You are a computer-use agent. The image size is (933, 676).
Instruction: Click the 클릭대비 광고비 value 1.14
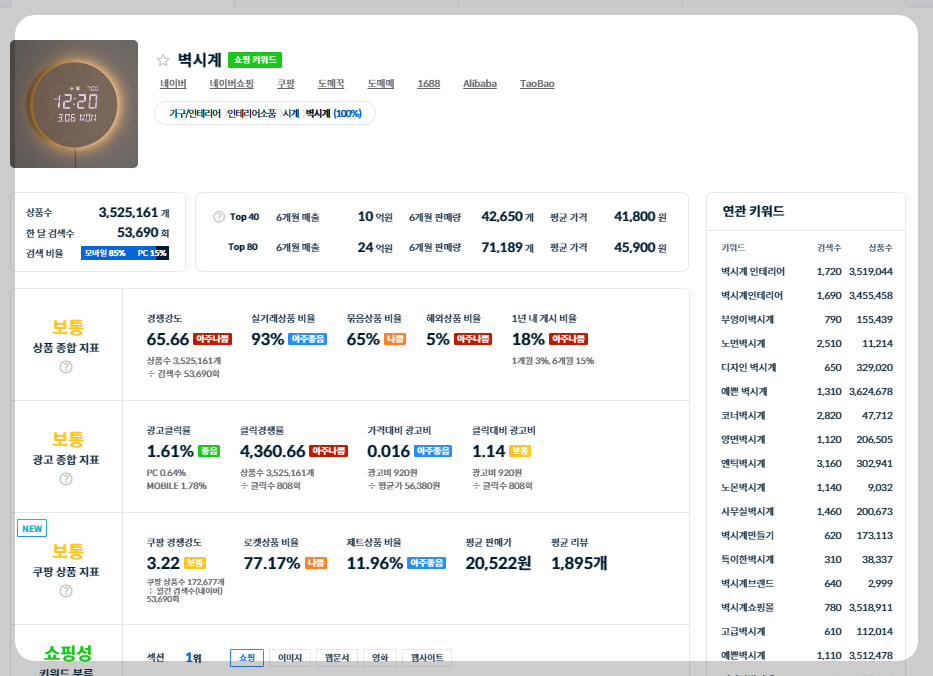pyautogui.click(x=489, y=451)
